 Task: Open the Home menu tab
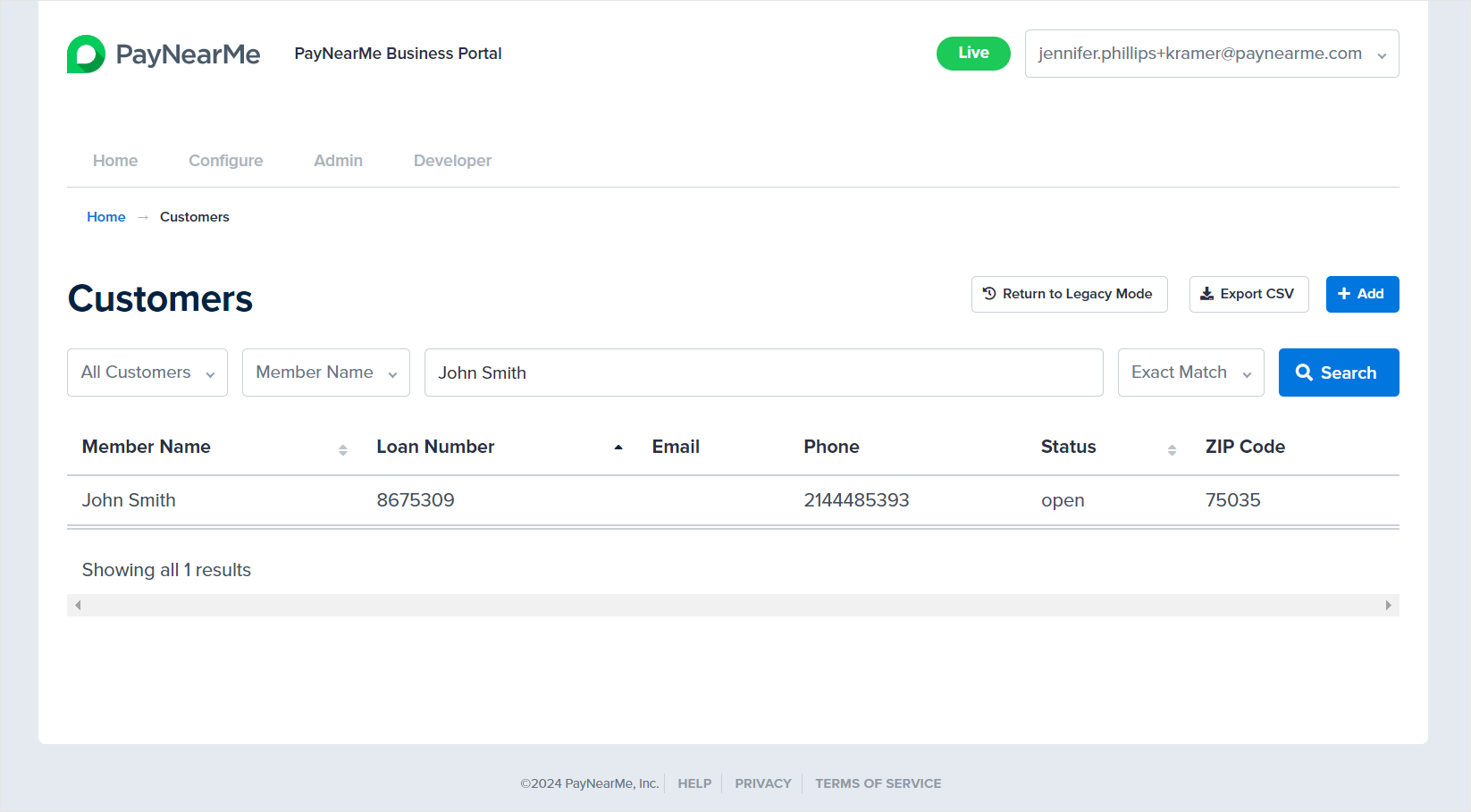point(115,161)
